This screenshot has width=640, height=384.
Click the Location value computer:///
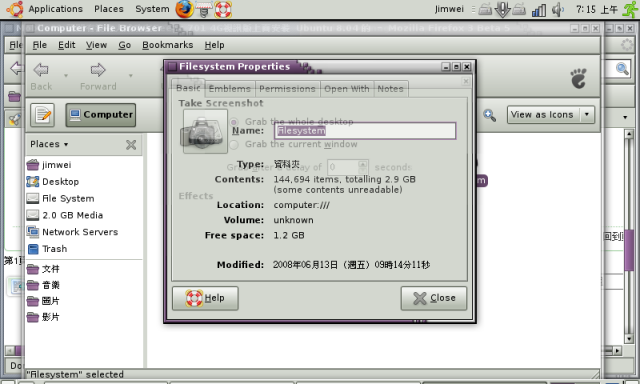[x=302, y=205]
